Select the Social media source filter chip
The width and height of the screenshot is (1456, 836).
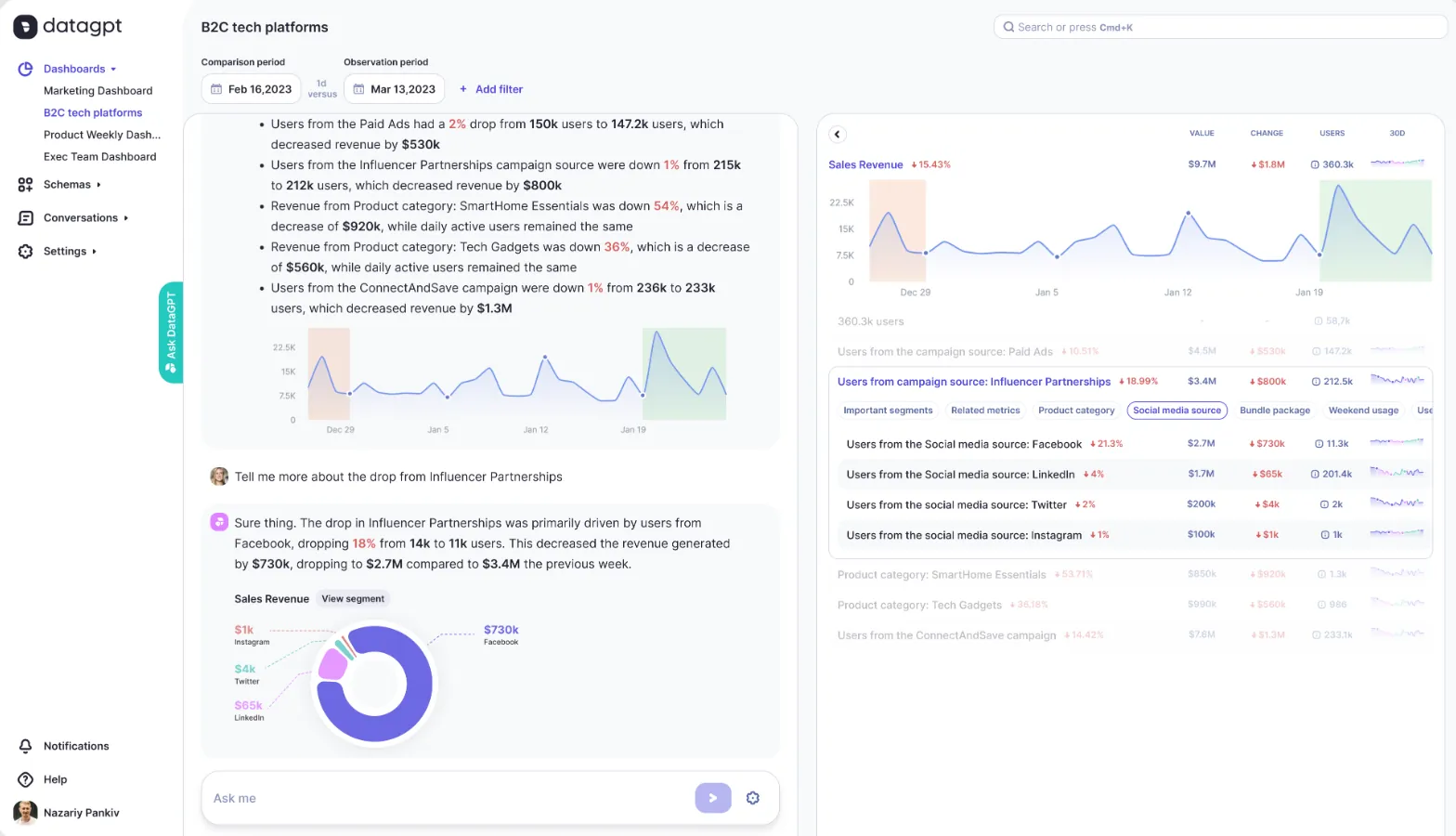[1176, 411]
